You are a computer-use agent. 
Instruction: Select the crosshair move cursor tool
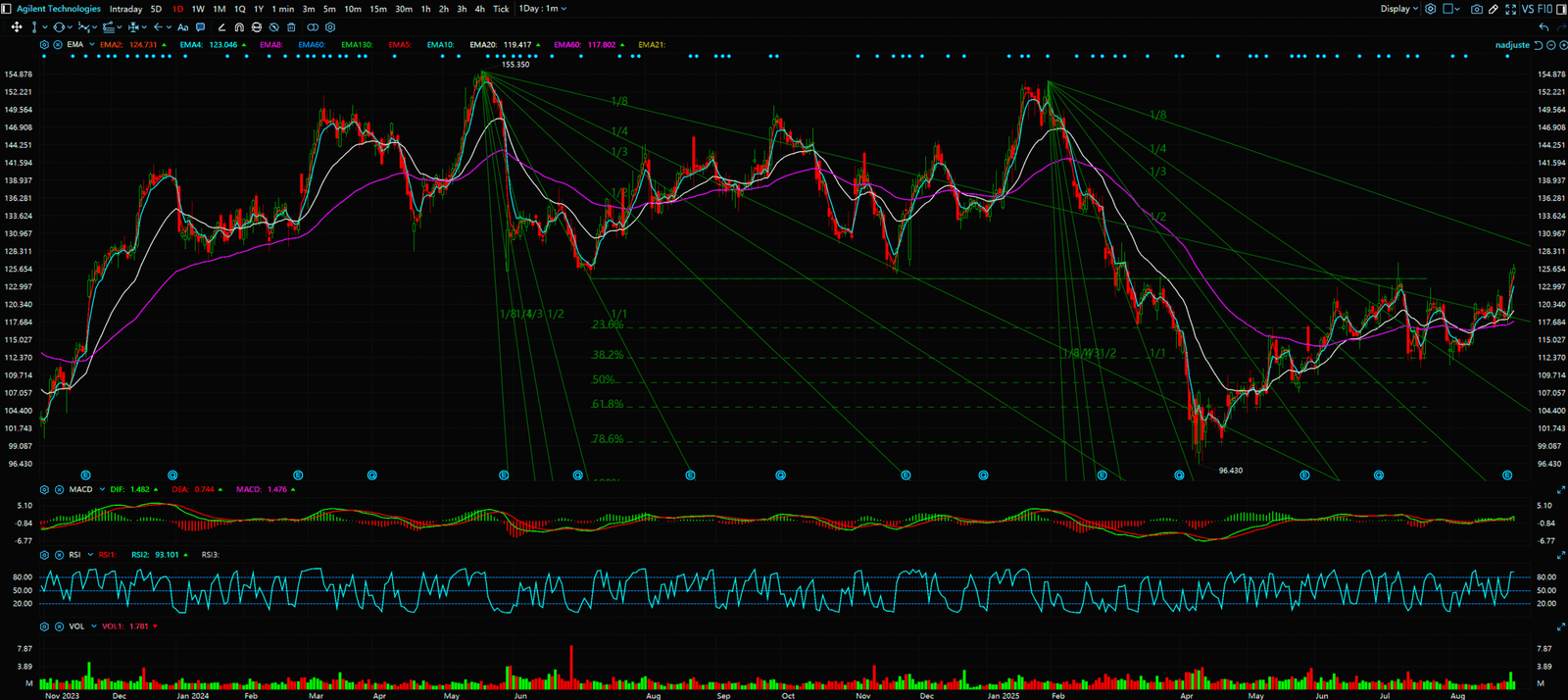click(16, 27)
